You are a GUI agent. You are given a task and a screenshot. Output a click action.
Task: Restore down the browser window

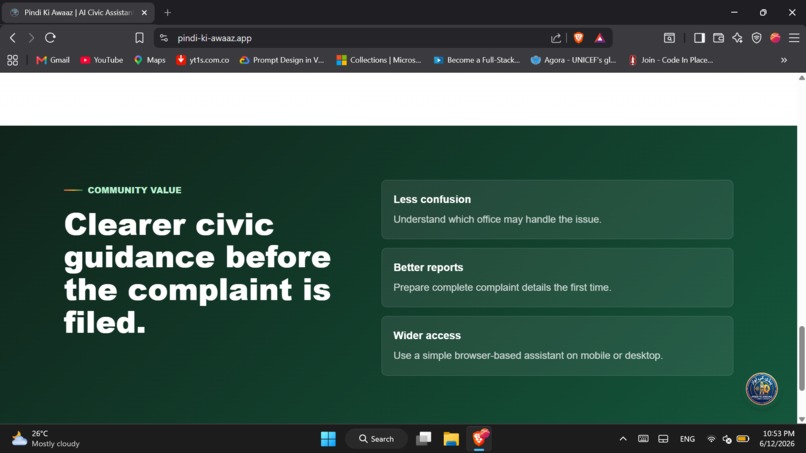(763, 12)
